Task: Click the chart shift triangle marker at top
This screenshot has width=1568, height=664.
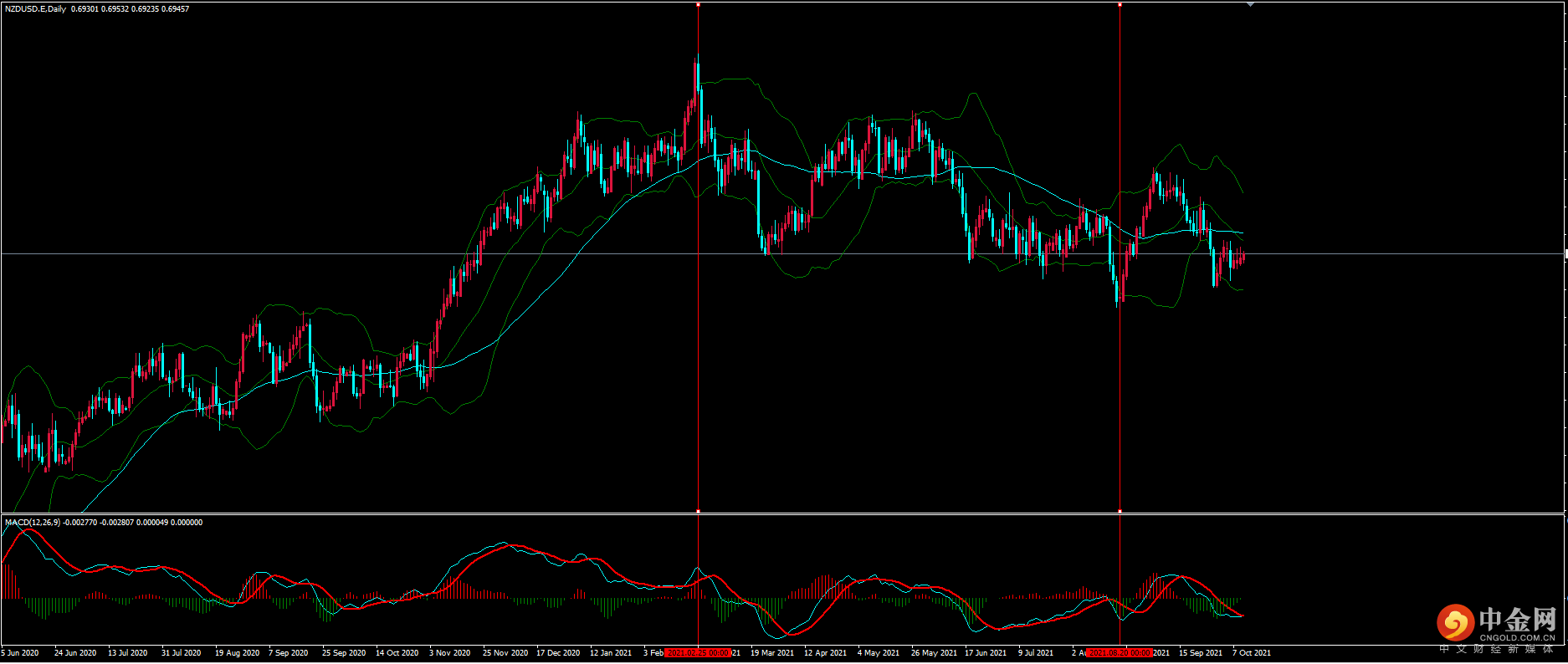Action: coord(1250,4)
